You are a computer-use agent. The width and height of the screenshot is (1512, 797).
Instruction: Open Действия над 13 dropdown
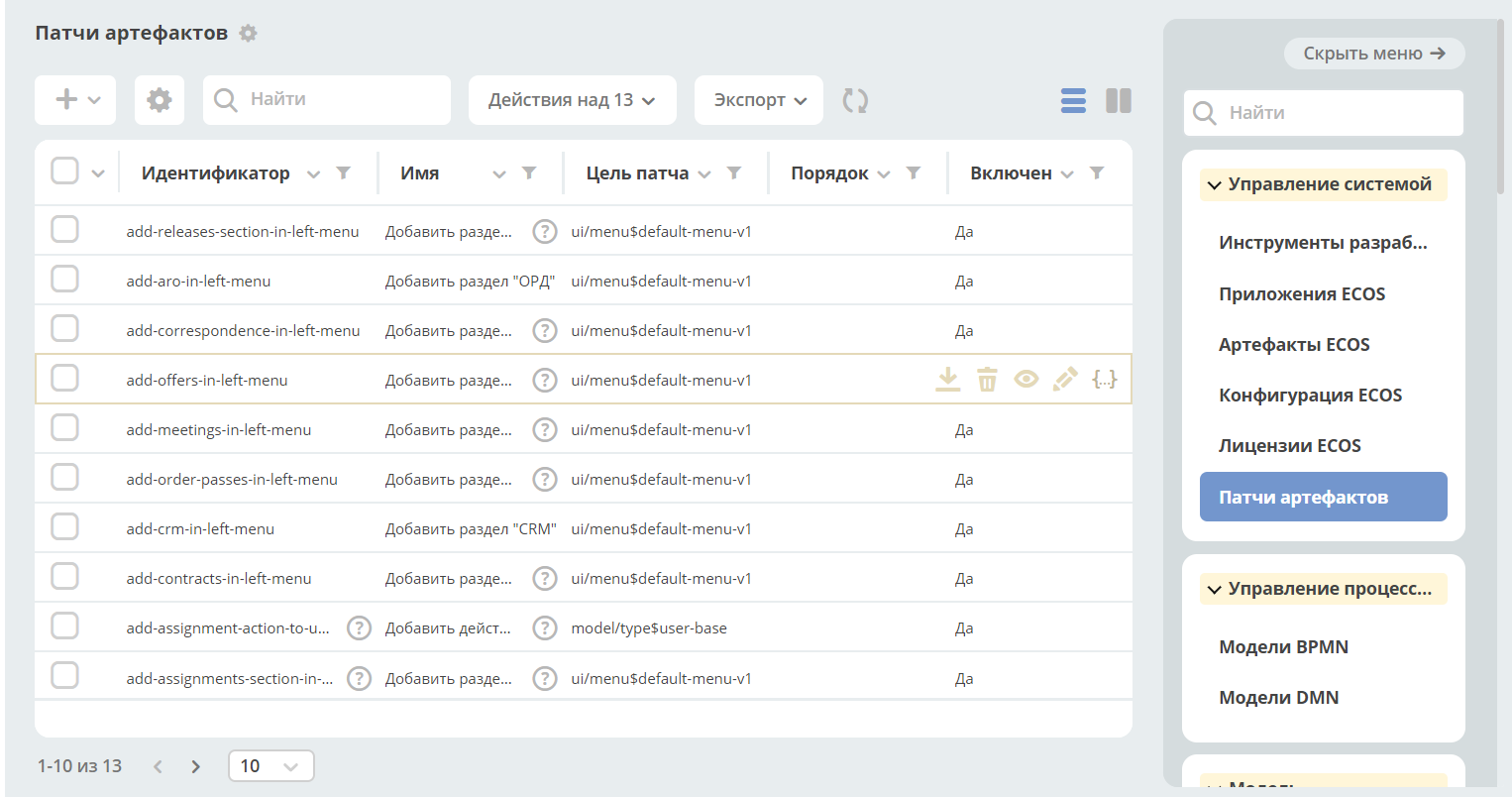pyautogui.click(x=573, y=100)
